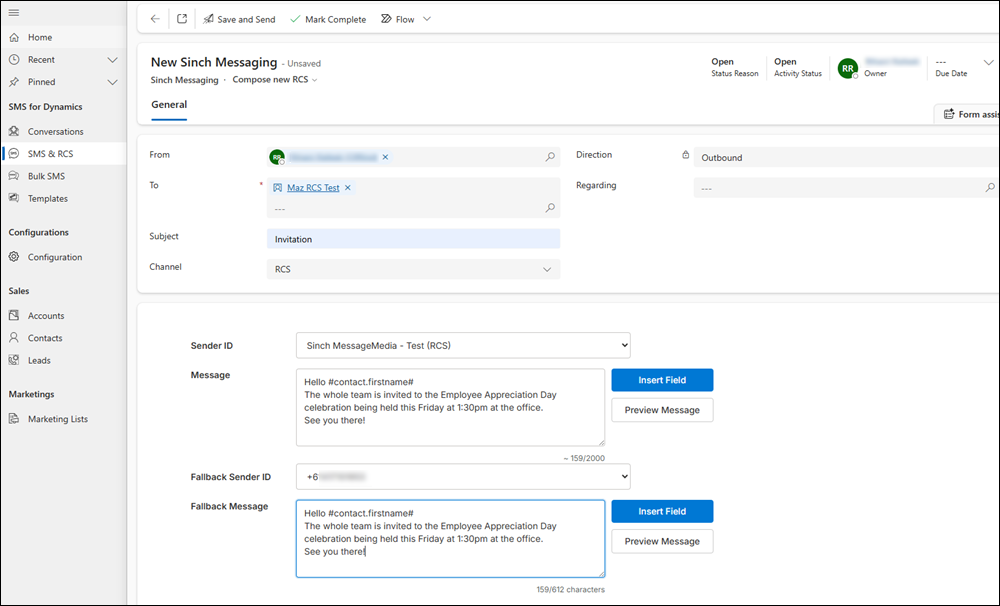This screenshot has height=606, width=1000.
Task: Open Conversations in sidebar
Action: [x=64, y=131]
